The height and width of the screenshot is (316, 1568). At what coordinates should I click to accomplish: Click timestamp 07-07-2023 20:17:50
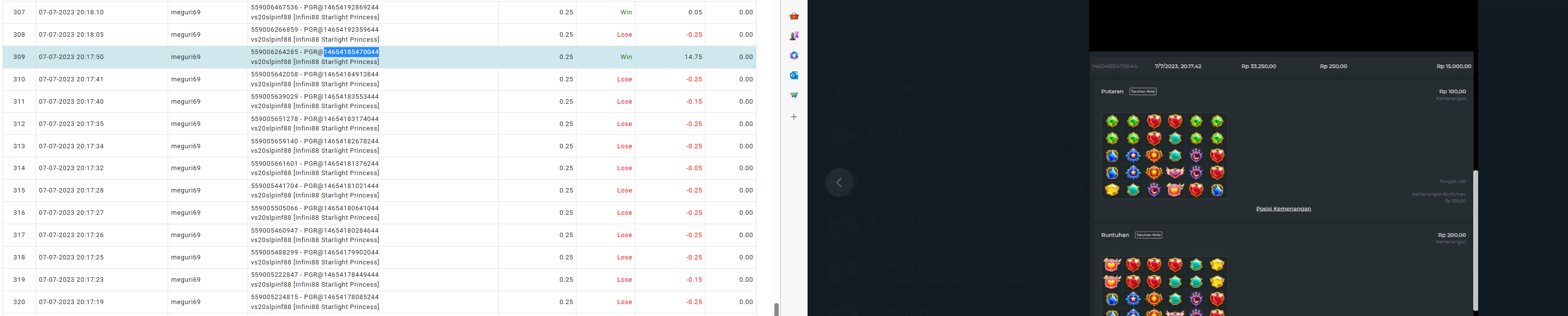pyautogui.click(x=71, y=57)
